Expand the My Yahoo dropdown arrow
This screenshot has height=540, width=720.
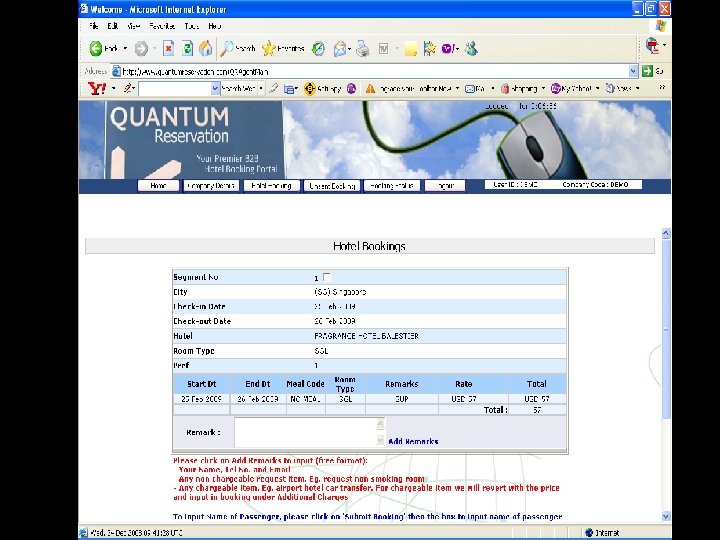pos(597,88)
